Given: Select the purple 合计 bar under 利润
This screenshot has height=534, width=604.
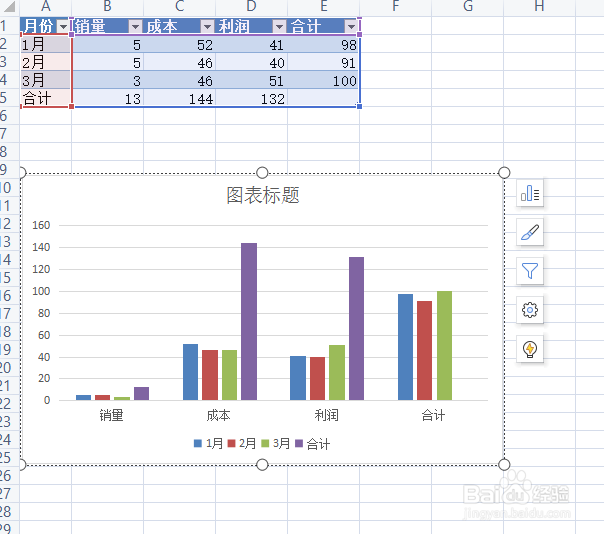Looking at the screenshot, I should pyautogui.click(x=356, y=328).
